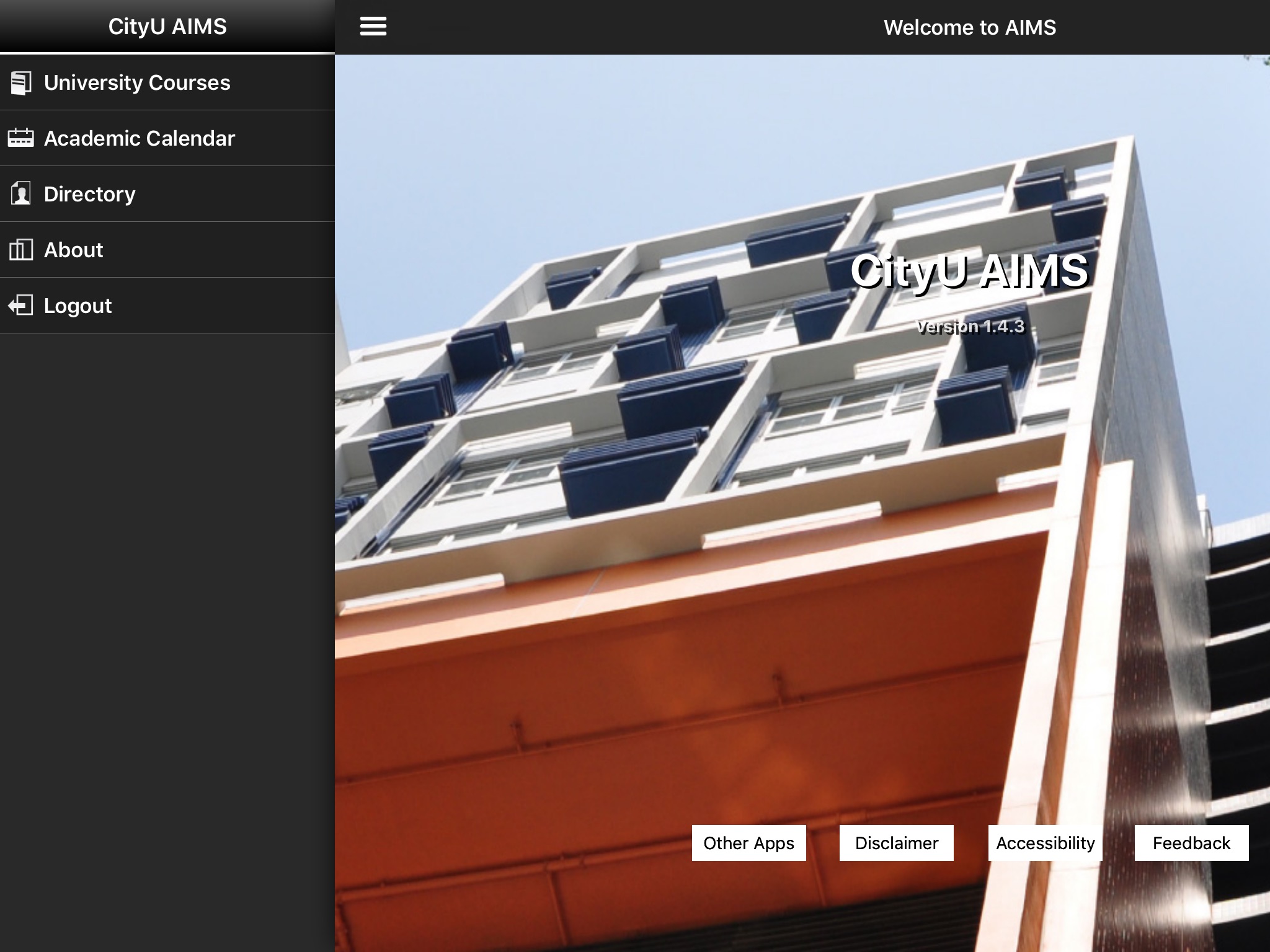
Task: Click the Version 1.4.3 text
Action: click(970, 326)
